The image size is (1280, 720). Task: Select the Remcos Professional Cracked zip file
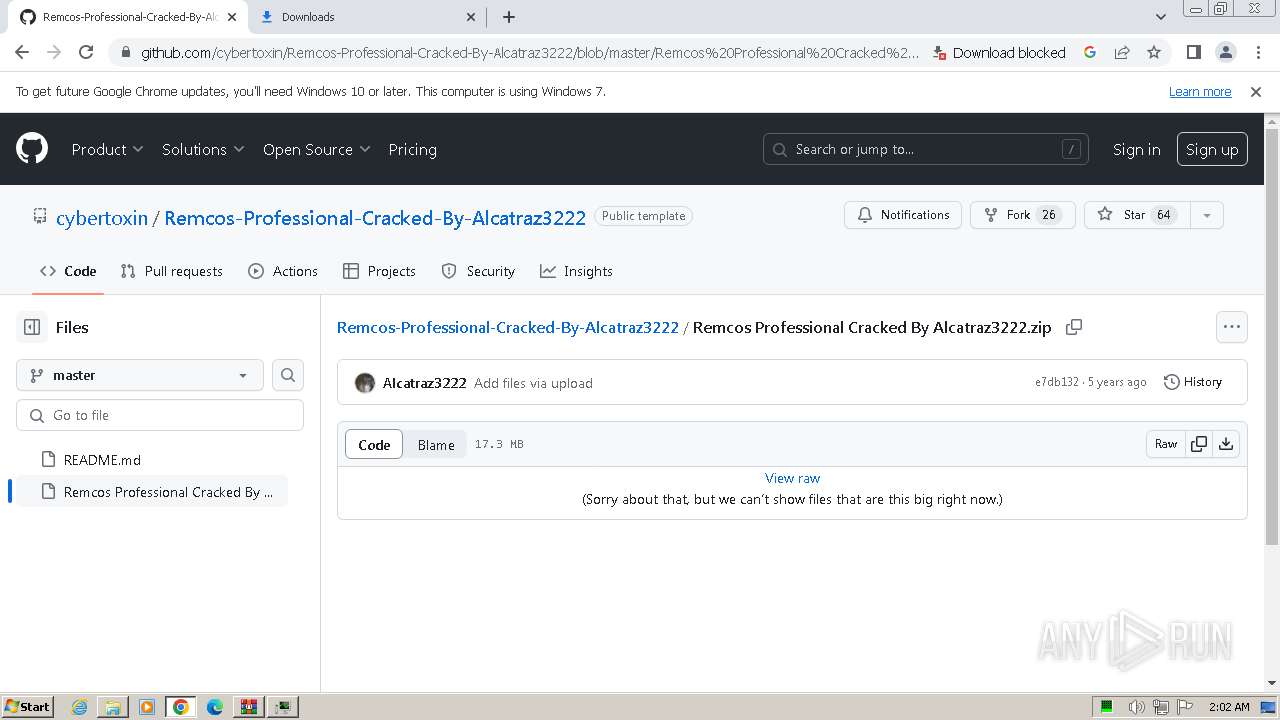pyautogui.click(x=152, y=492)
